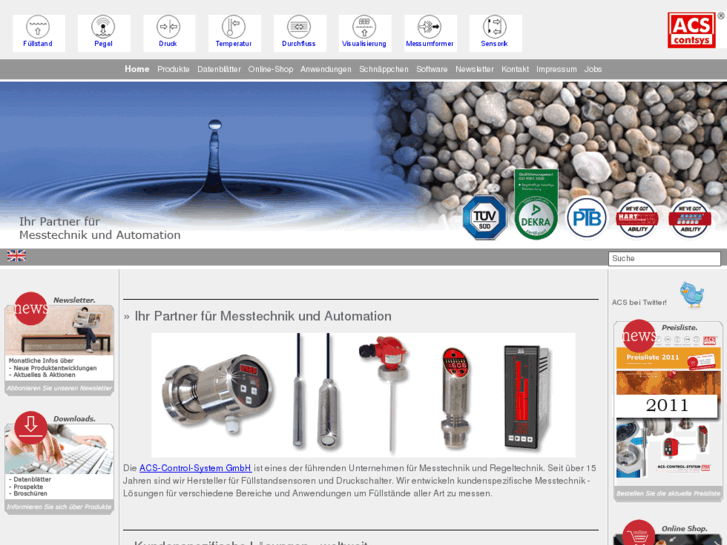Click the TÜV SÜD certification badge

coord(485,217)
